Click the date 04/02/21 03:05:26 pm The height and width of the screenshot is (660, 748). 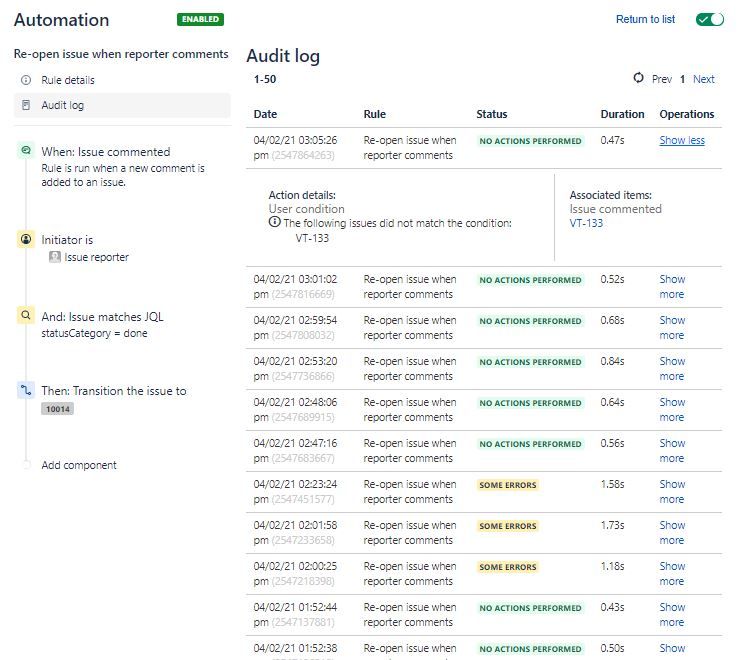click(295, 148)
